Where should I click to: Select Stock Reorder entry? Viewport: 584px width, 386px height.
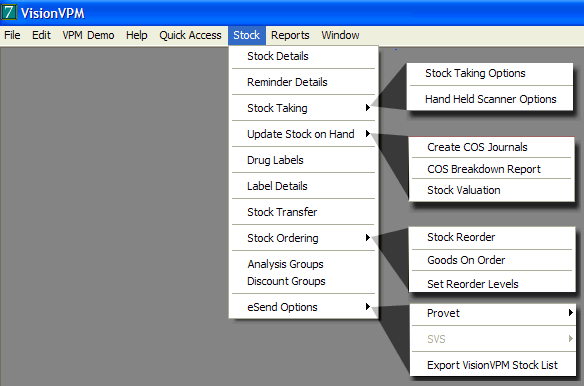coord(492,237)
